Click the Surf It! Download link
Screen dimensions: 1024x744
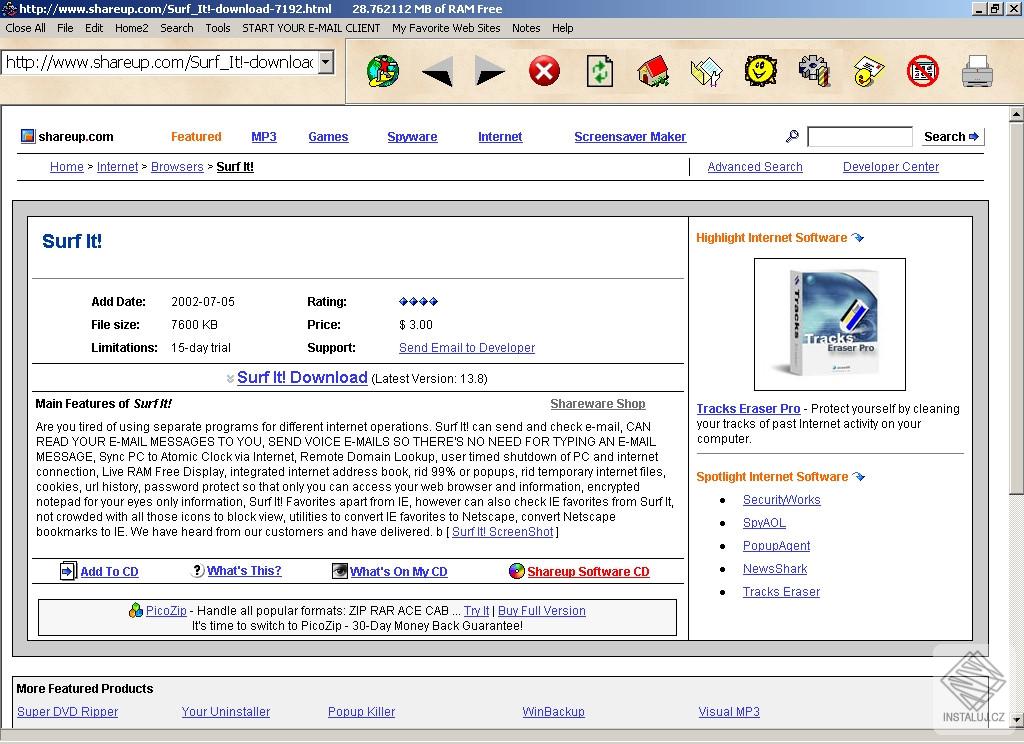coord(302,377)
